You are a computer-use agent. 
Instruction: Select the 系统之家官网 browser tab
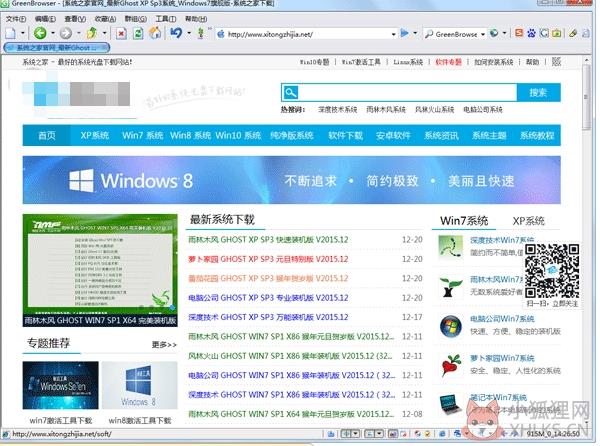coord(57,48)
